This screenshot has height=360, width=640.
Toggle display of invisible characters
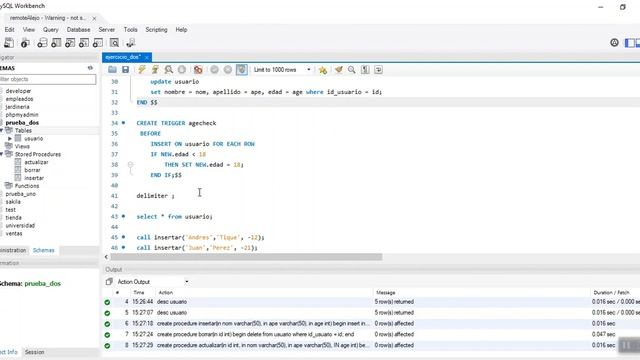pyautogui.click(x=365, y=70)
